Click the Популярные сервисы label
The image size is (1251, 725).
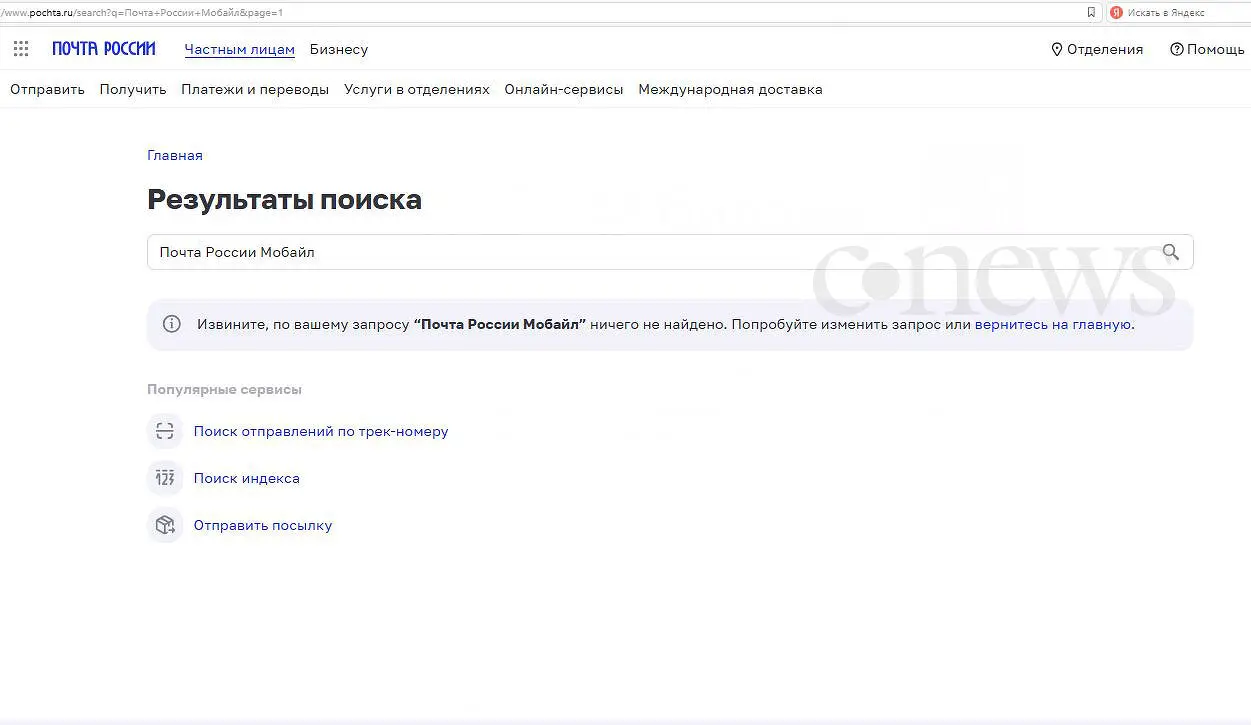coord(224,389)
